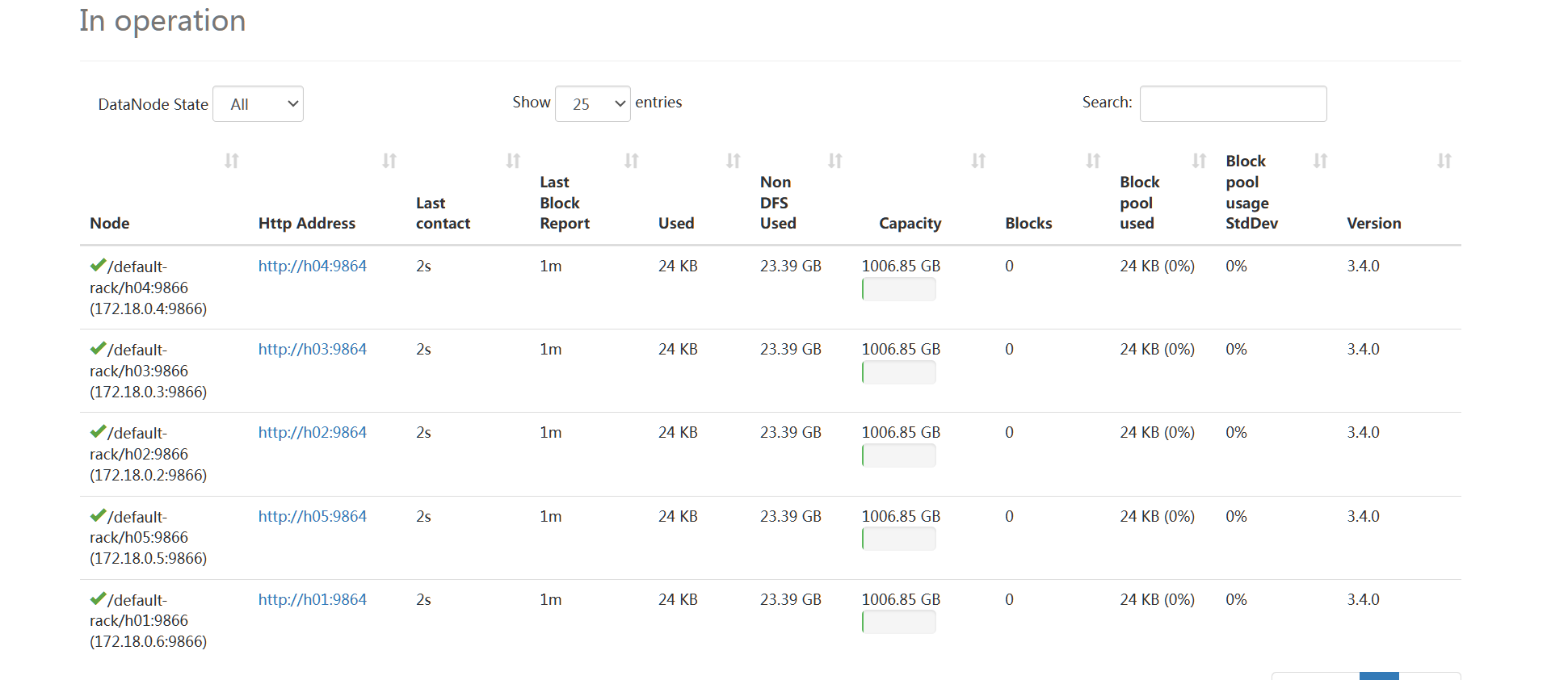
Task: Click green checkmark icon for node h04
Action: click(98, 265)
